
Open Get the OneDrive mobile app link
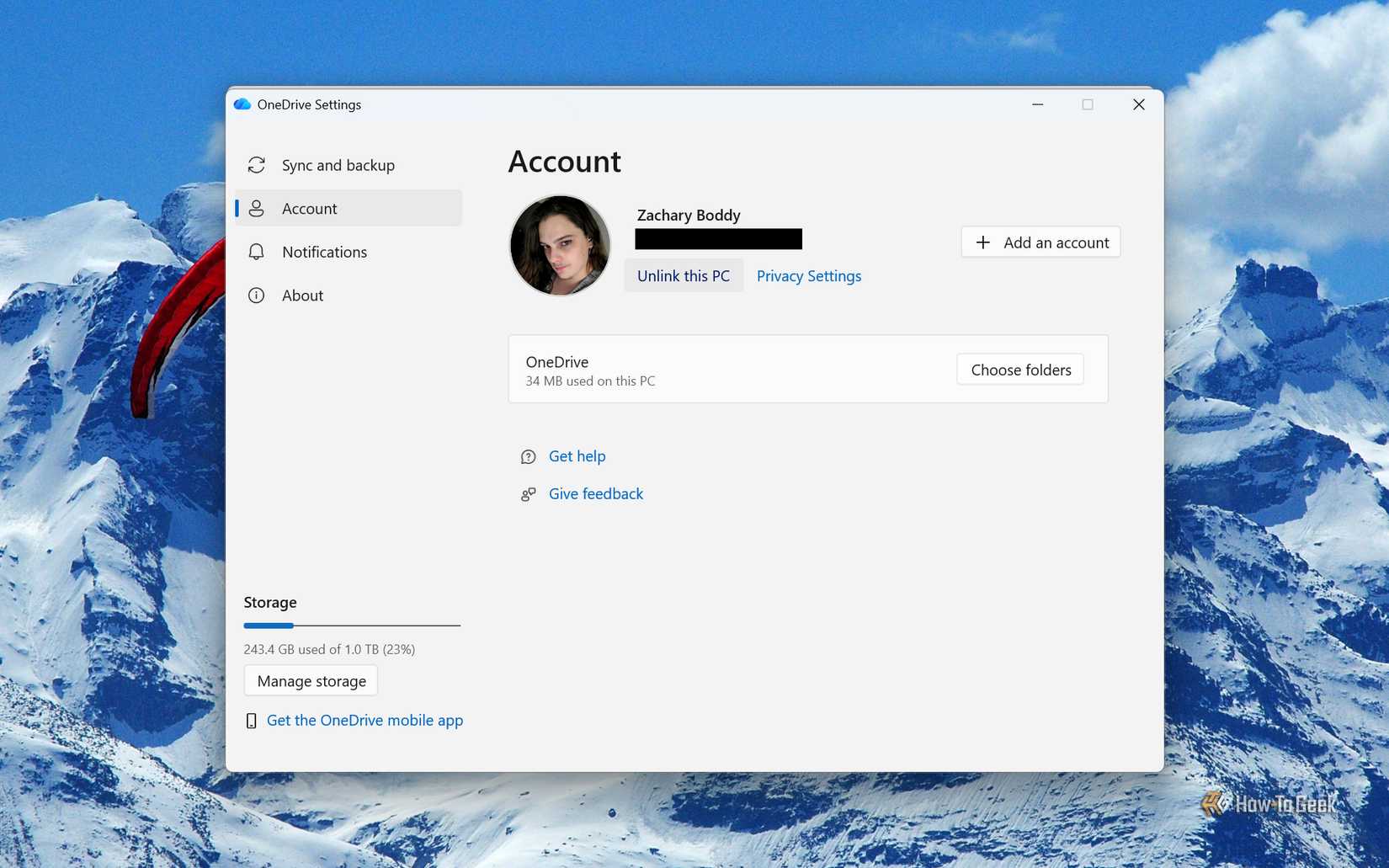click(x=365, y=721)
